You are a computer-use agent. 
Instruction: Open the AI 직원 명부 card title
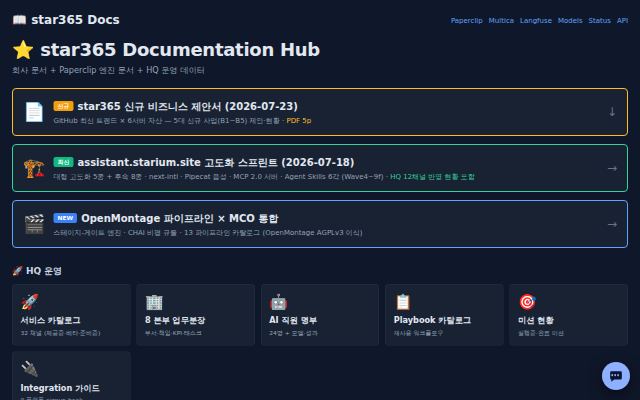pos(293,320)
